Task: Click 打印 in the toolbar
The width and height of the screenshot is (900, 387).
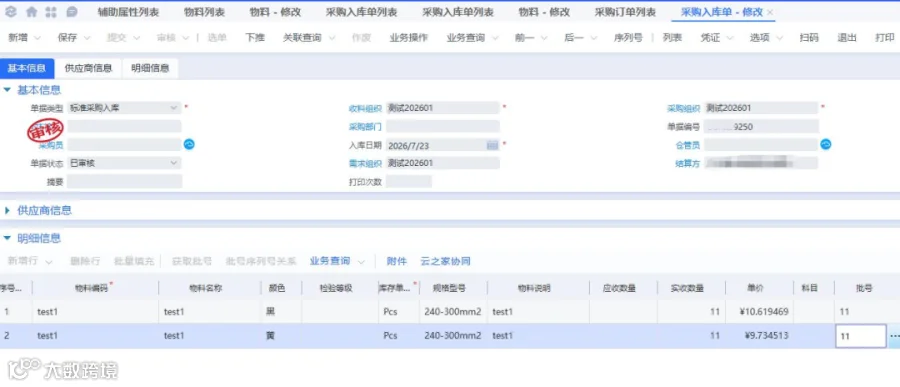Action: click(x=885, y=38)
